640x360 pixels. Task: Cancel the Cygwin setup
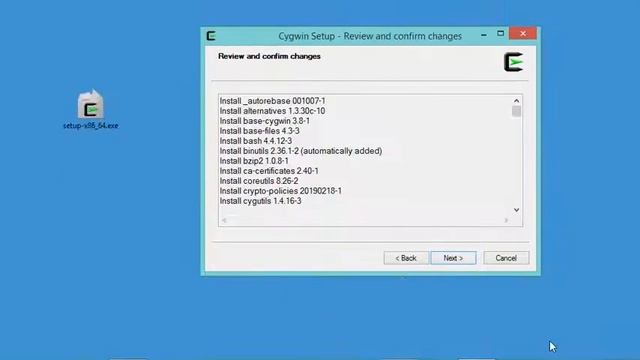506,258
